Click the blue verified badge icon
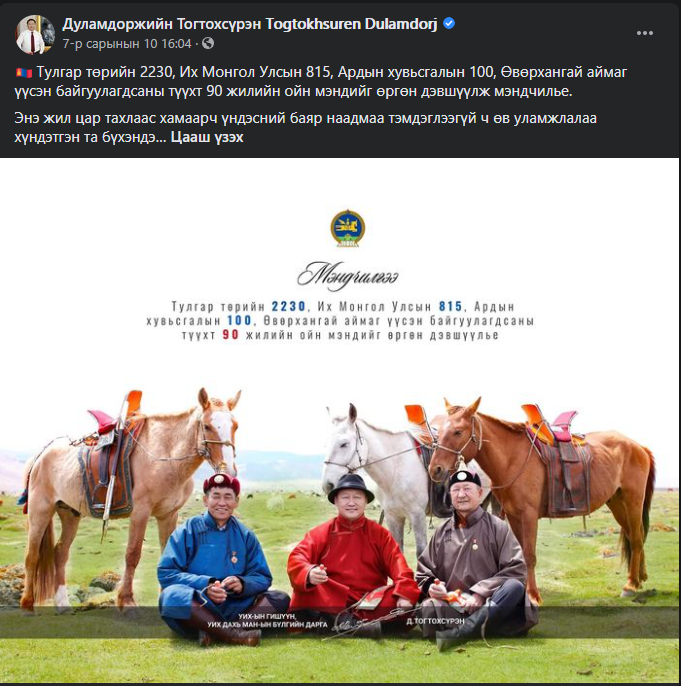This screenshot has width=681, height=686. click(x=449, y=23)
